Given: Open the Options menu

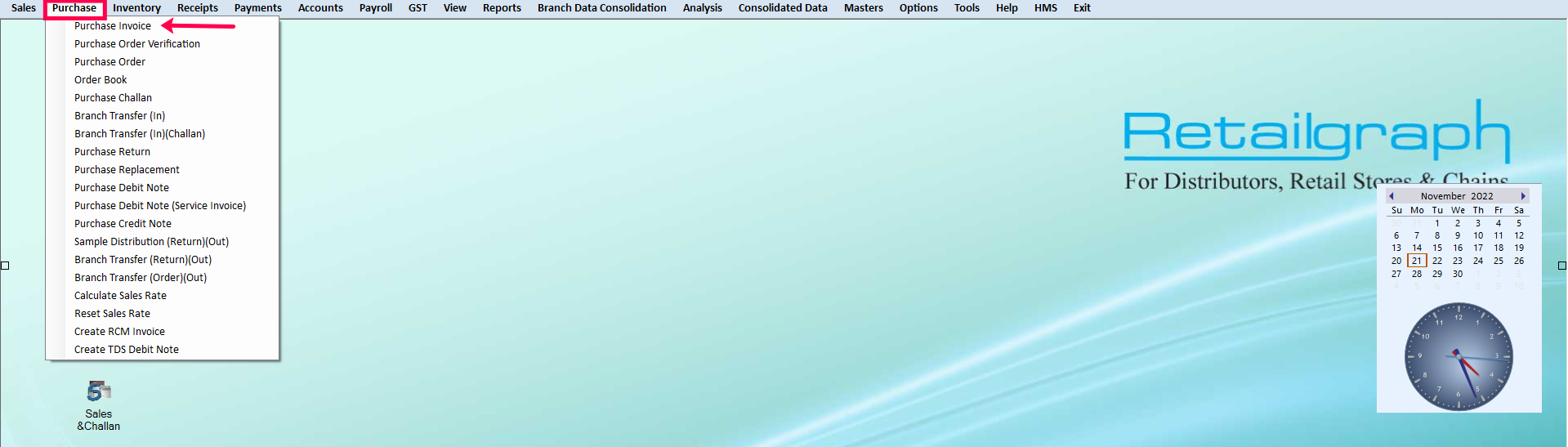Looking at the screenshot, I should click(918, 8).
